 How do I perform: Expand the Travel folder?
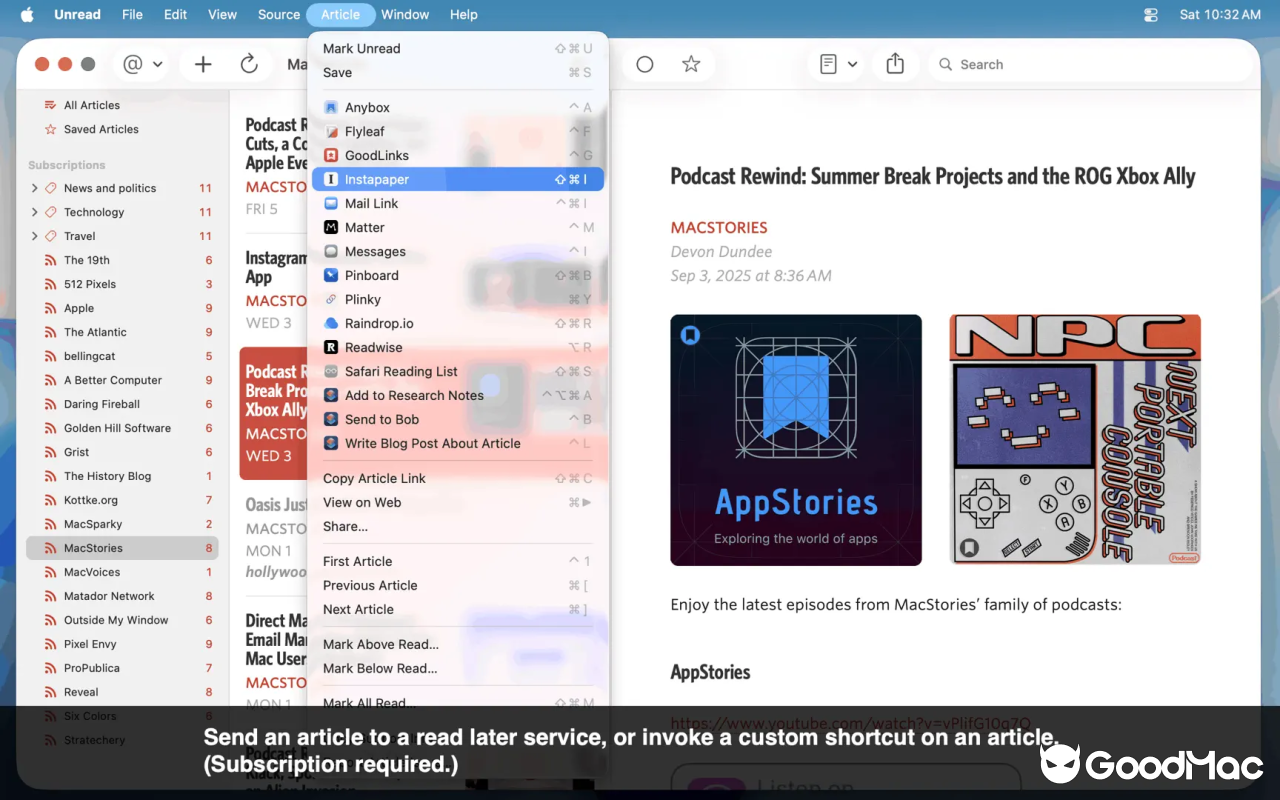[35, 236]
